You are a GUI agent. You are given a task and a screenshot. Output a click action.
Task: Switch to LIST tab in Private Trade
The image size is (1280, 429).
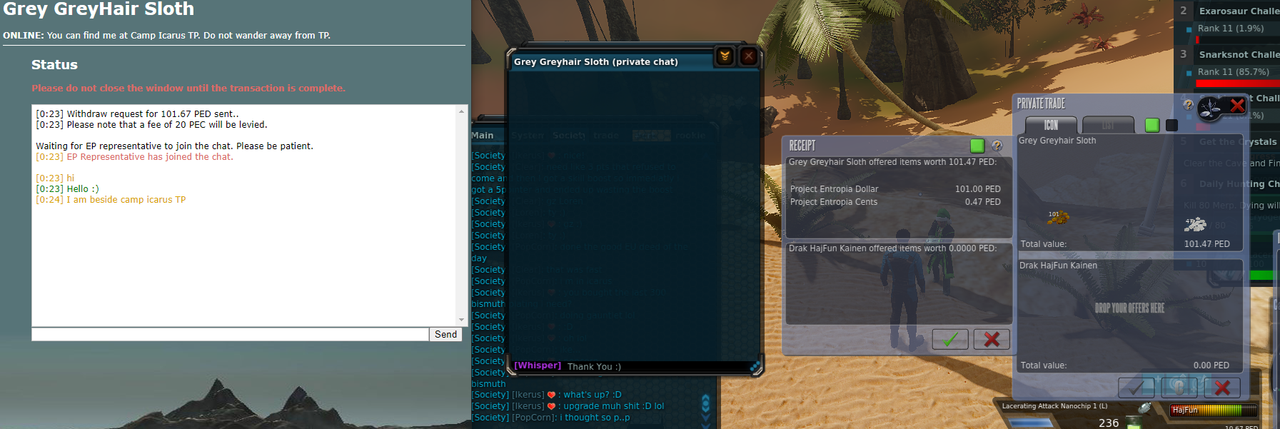point(1108,124)
